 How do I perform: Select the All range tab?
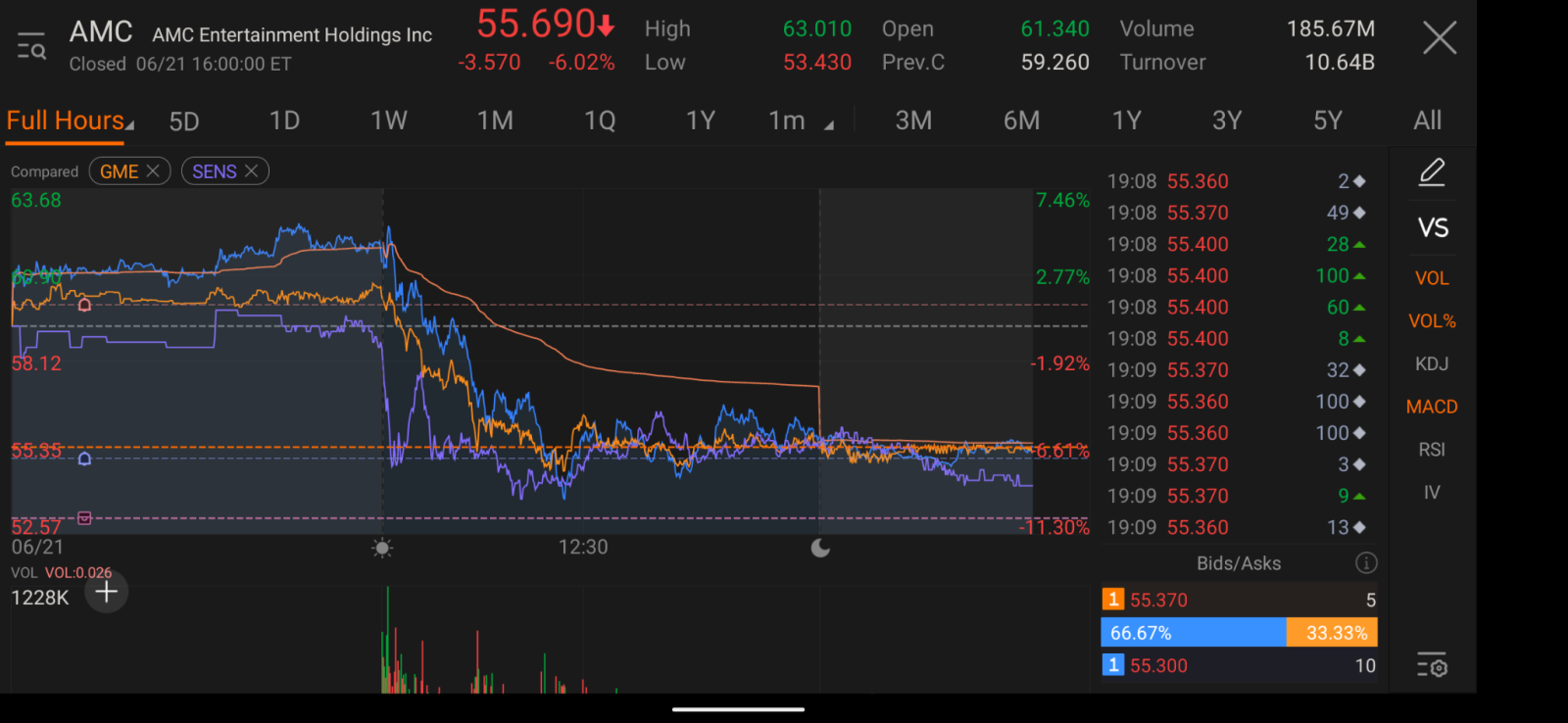coord(1427,121)
